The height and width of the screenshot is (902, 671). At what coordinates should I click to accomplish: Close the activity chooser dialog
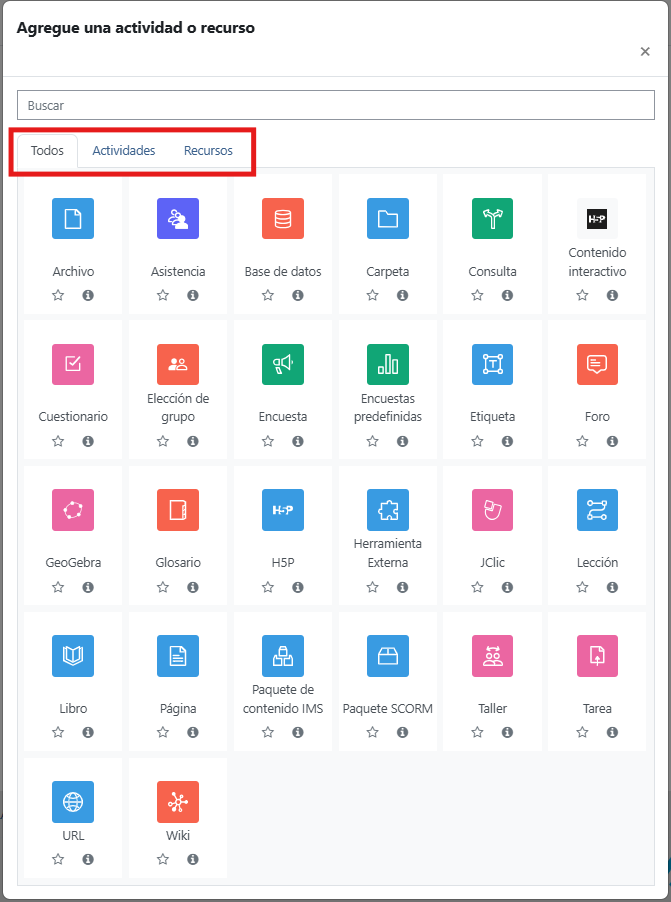(645, 52)
